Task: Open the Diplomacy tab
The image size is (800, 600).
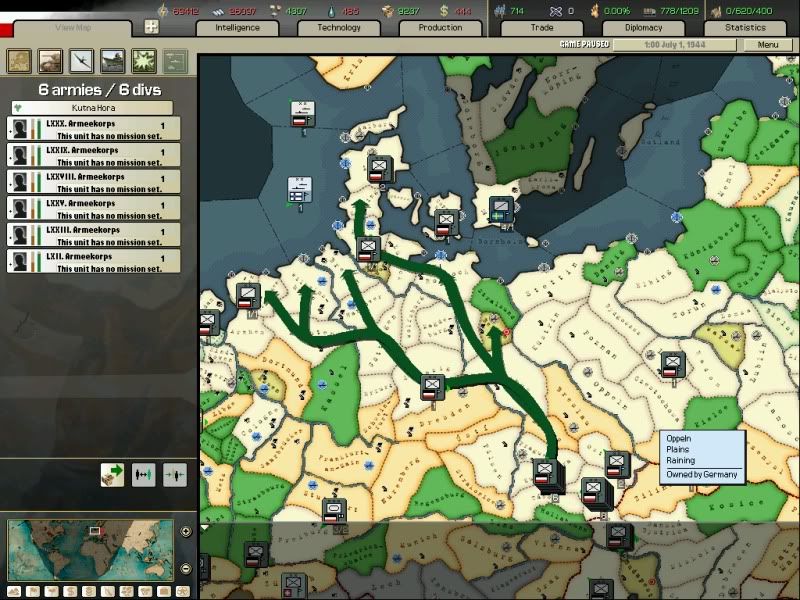Action: (x=643, y=27)
